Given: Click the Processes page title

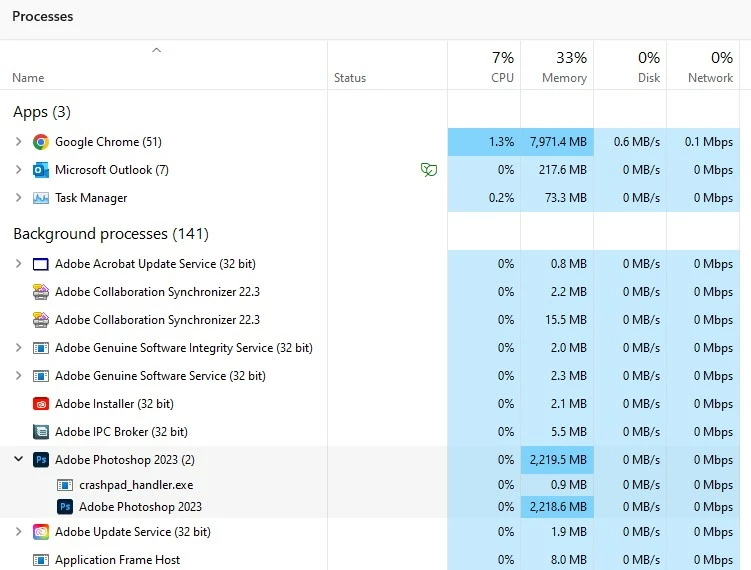Looking at the screenshot, I should tap(43, 16).
